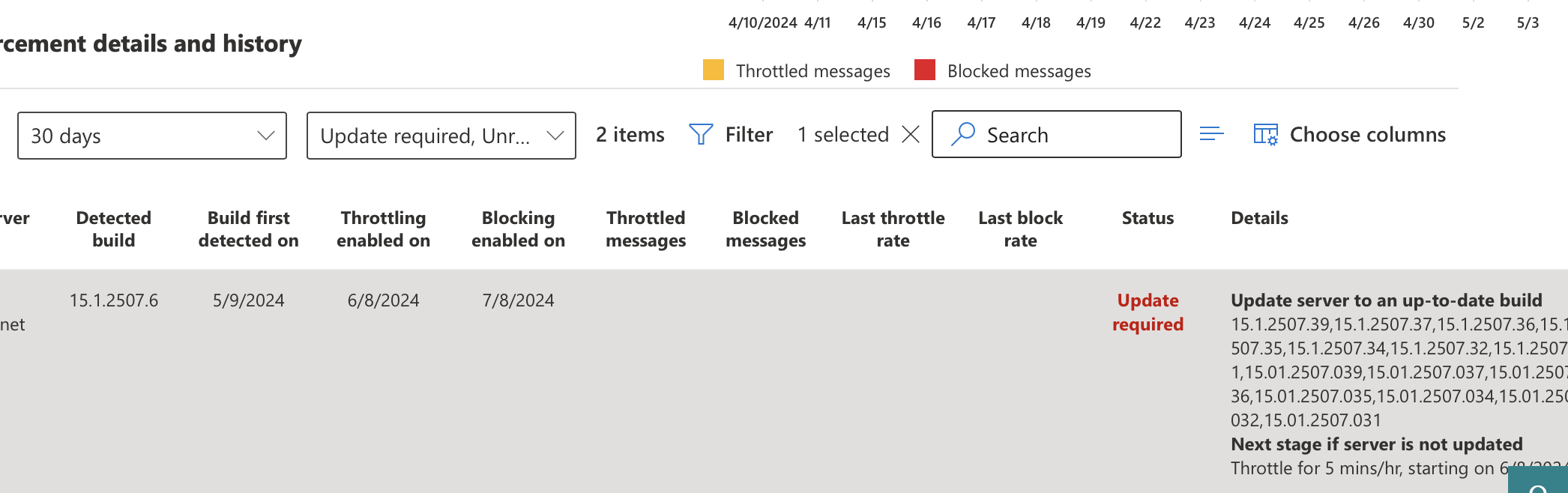
Task: Collapse the 30 days dropdown chevron
Action: tap(265, 136)
